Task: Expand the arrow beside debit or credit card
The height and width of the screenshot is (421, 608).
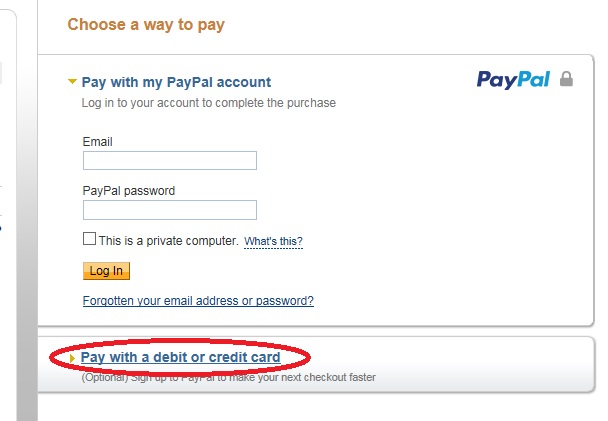Action: pos(72,358)
